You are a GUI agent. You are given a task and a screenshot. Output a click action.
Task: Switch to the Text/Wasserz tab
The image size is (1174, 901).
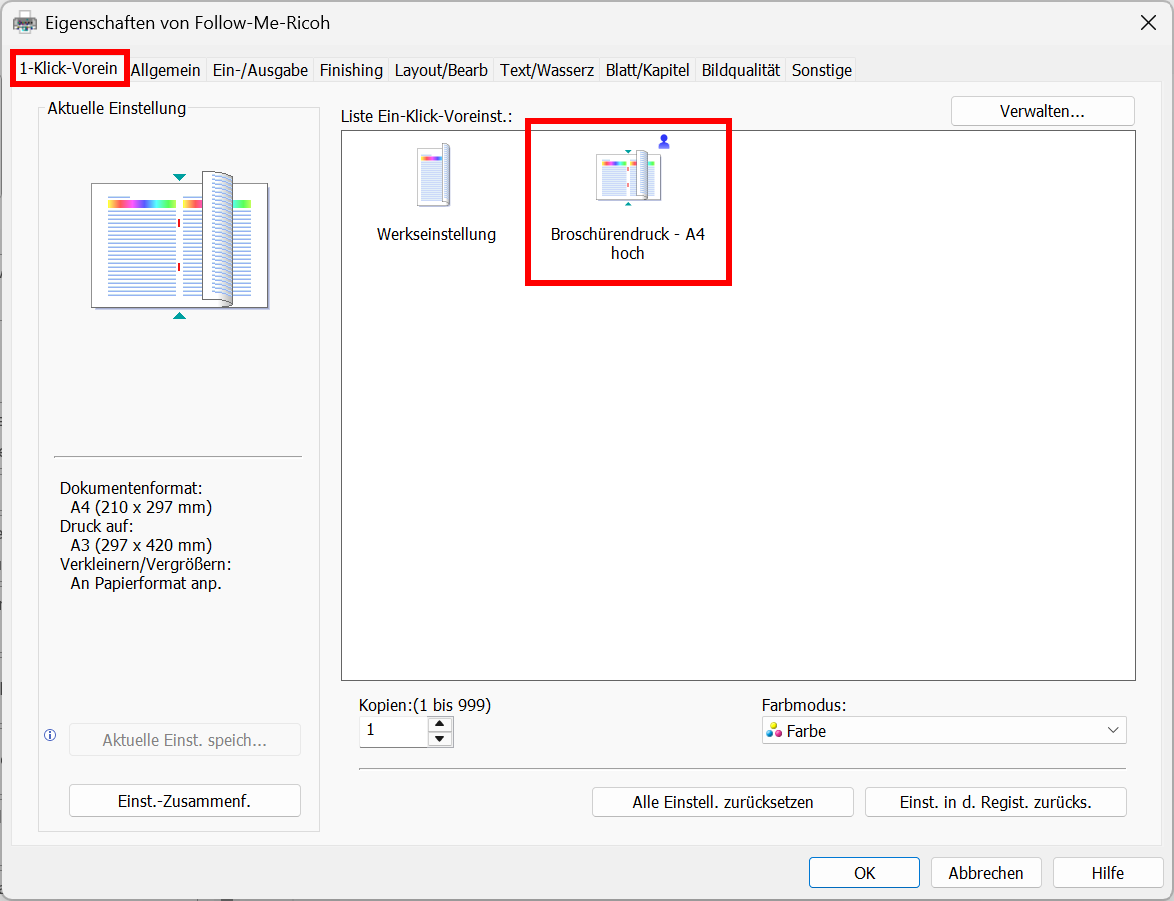click(547, 70)
